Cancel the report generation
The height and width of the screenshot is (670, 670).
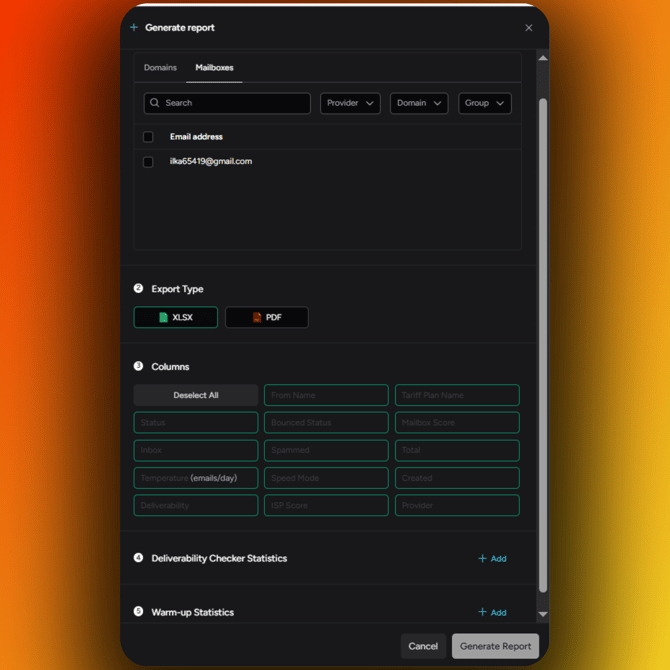click(x=423, y=646)
